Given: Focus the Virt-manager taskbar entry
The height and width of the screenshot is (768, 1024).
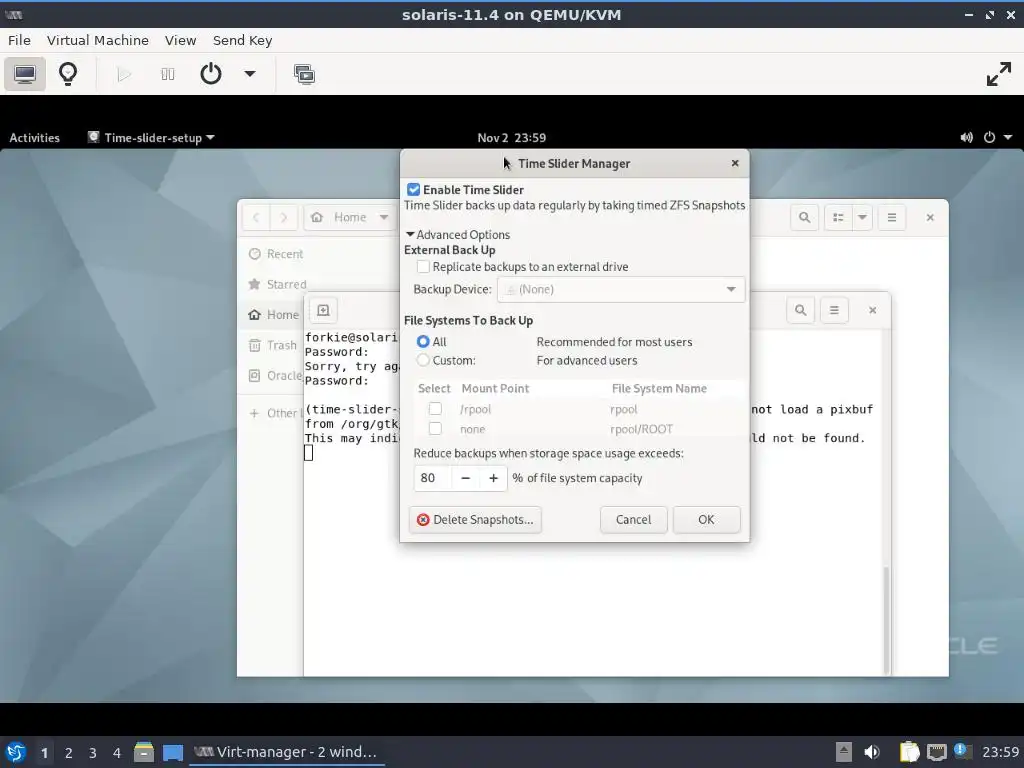Looking at the screenshot, I should tap(287, 752).
